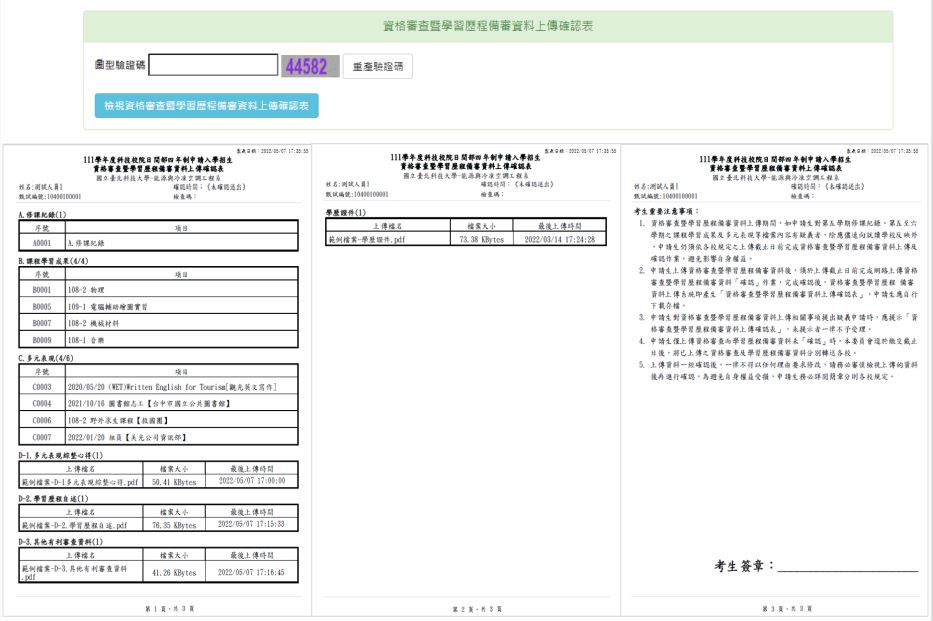This screenshot has width=933, height=621.
Task: Select row B0001 '108-2 物理'
Action: [x=158, y=290]
